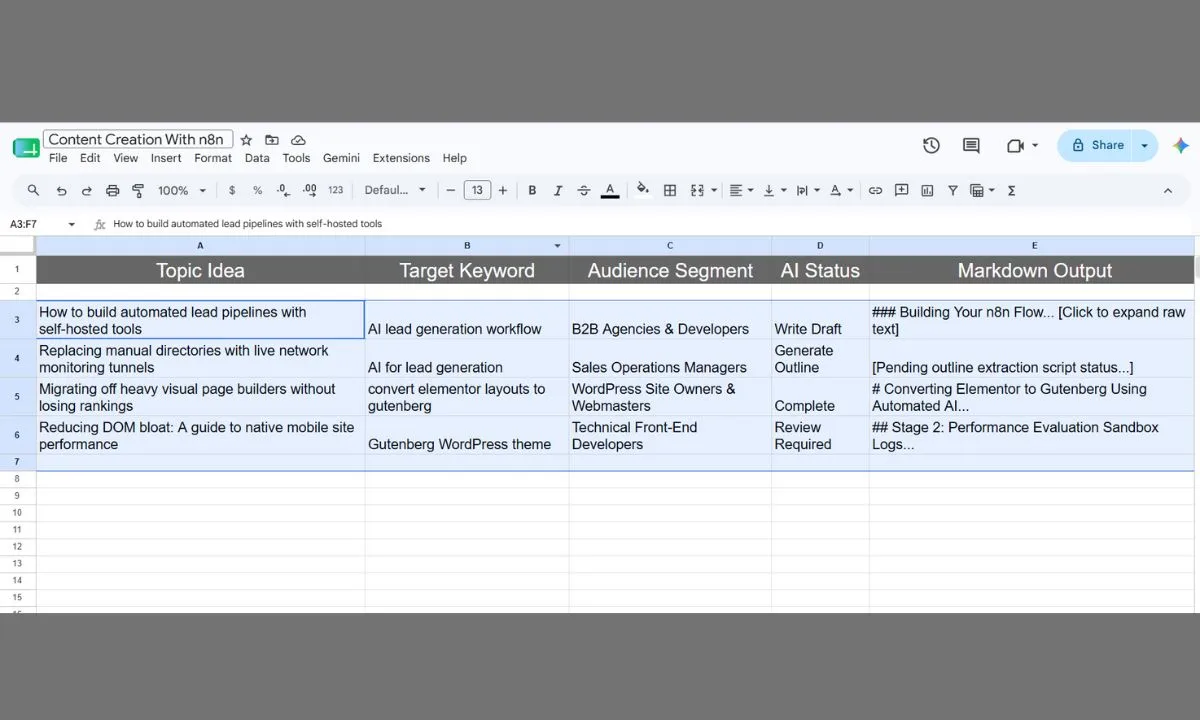Toggle strikethrough formatting
1200x720 pixels.
tap(584, 190)
